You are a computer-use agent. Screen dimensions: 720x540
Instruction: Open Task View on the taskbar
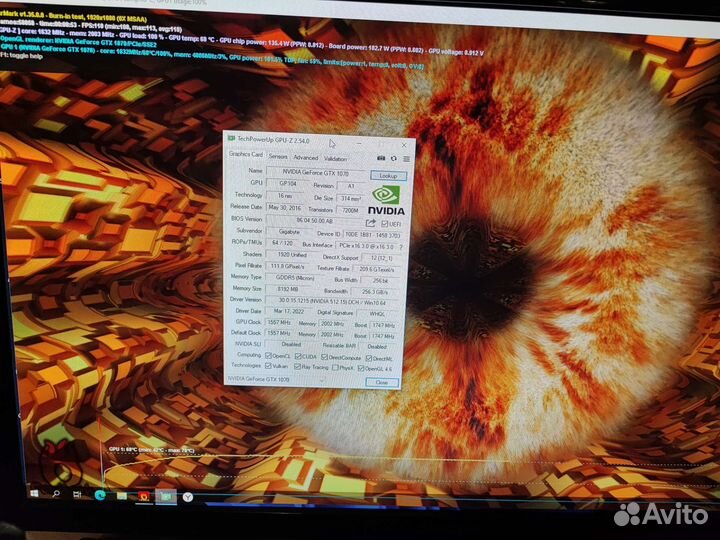tap(77, 494)
